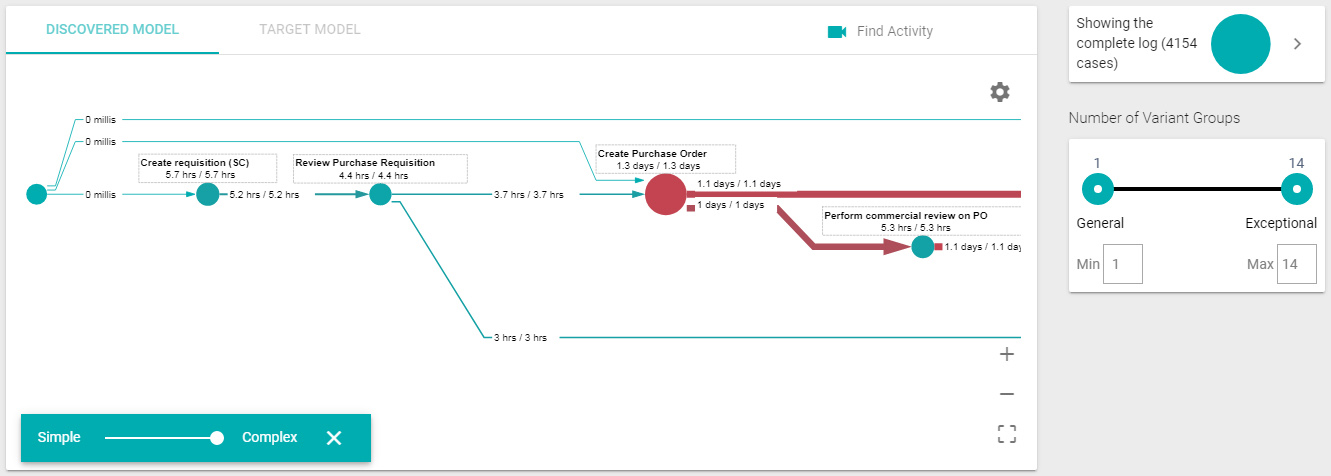
Task: Select the Discovered Model tab
Action: (x=113, y=29)
